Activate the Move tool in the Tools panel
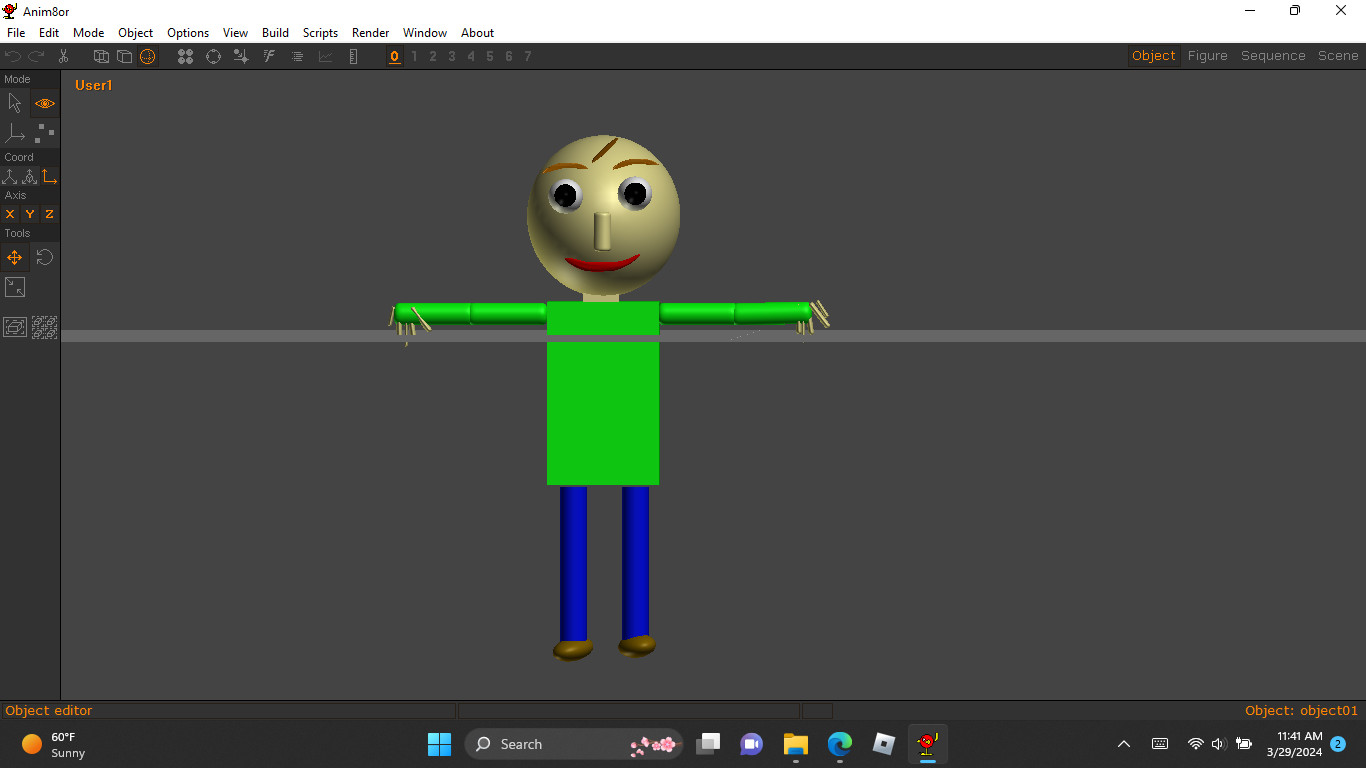This screenshot has width=1366, height=768. tap(14, 257)
